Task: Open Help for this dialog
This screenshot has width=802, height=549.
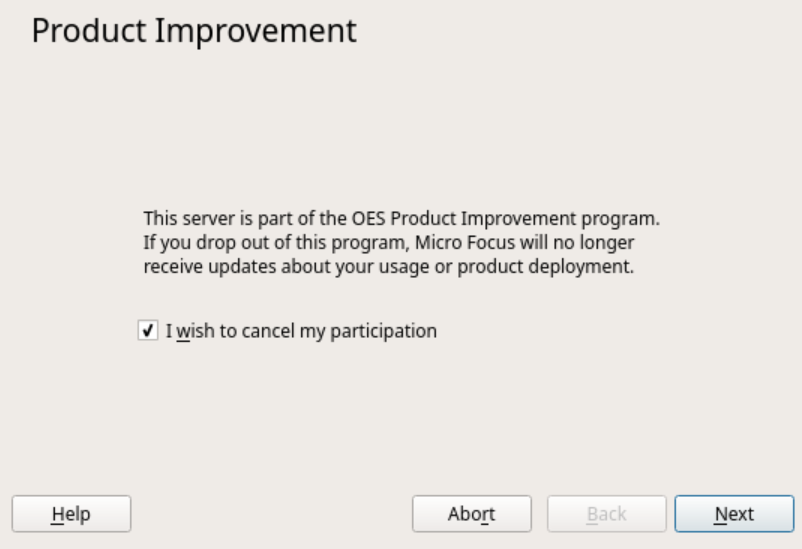Action: coord(71,514)
